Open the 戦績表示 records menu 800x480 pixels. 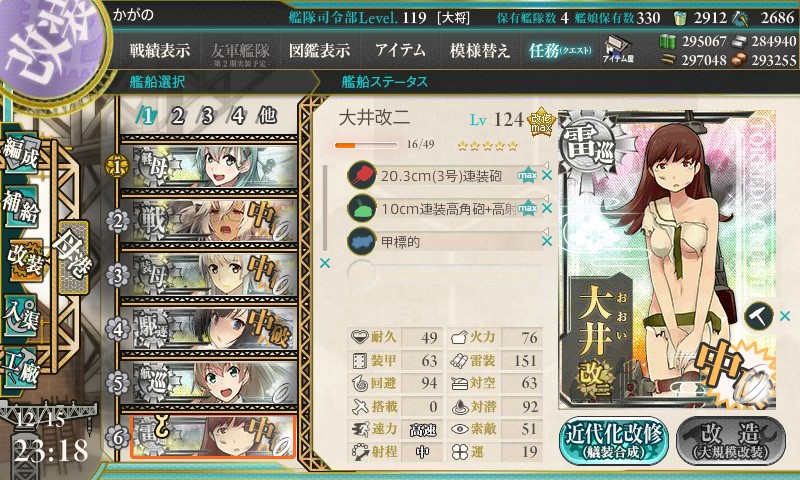point(160,50)
